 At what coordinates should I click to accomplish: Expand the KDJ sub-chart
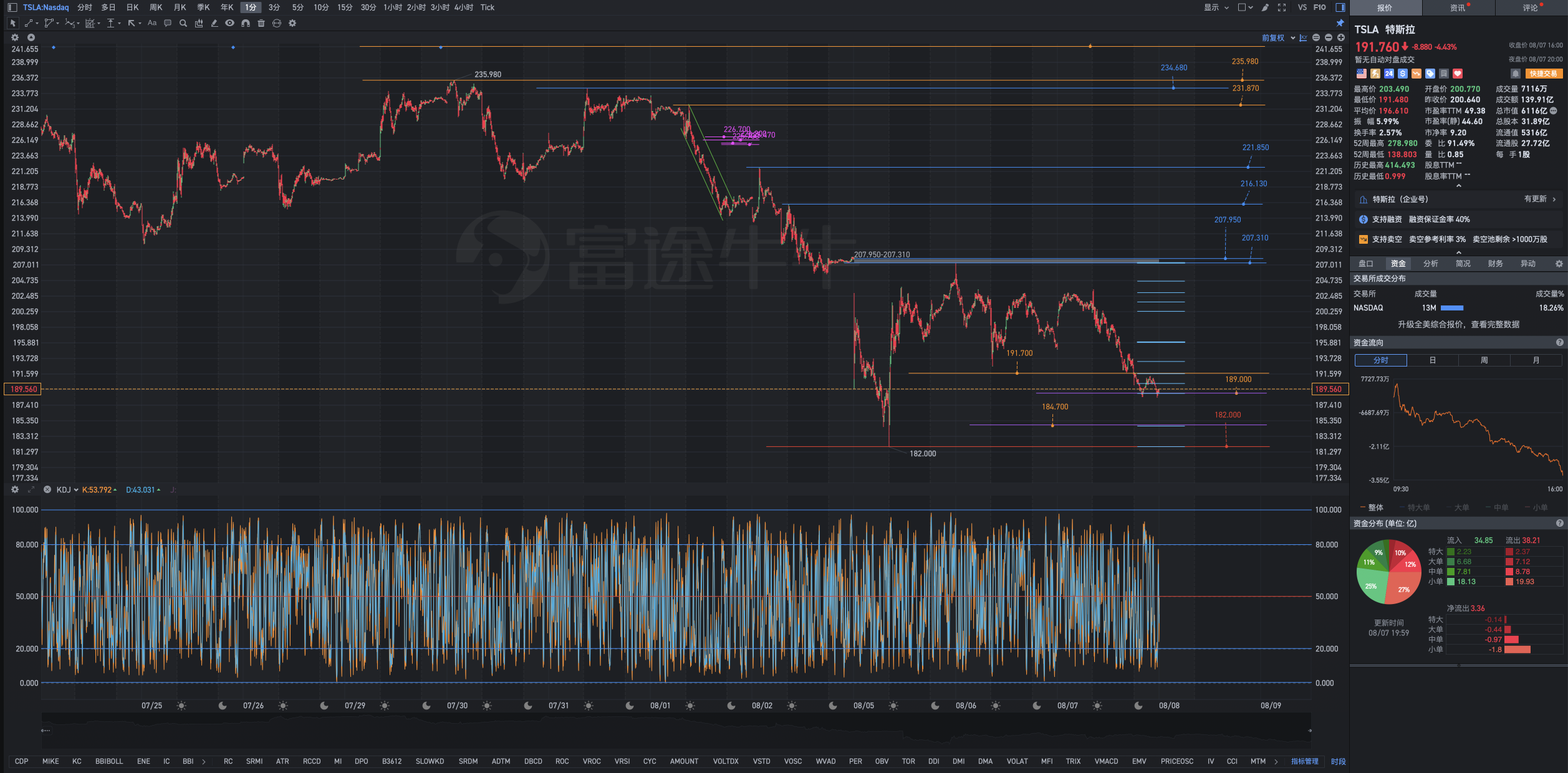(x=31, y=490)
